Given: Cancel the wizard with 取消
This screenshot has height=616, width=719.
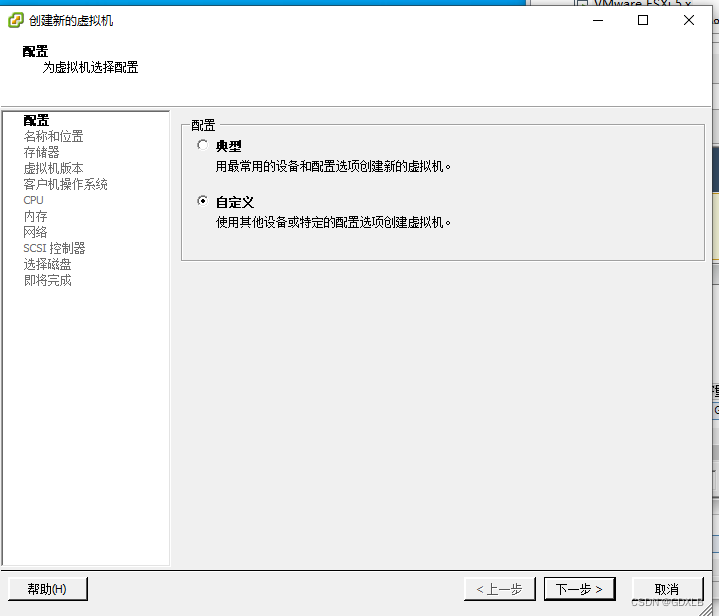Looking at the screenshot, I should (x=667, y=589).
